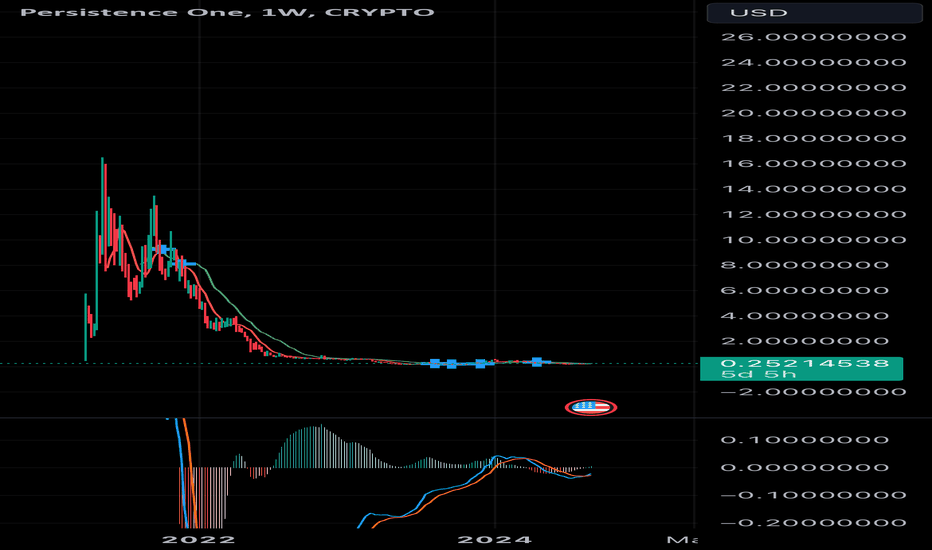932x550 pixels.
Task: Click the 20.00000000 price axis label
Action: pyautogui.click(x=814, y=113)
